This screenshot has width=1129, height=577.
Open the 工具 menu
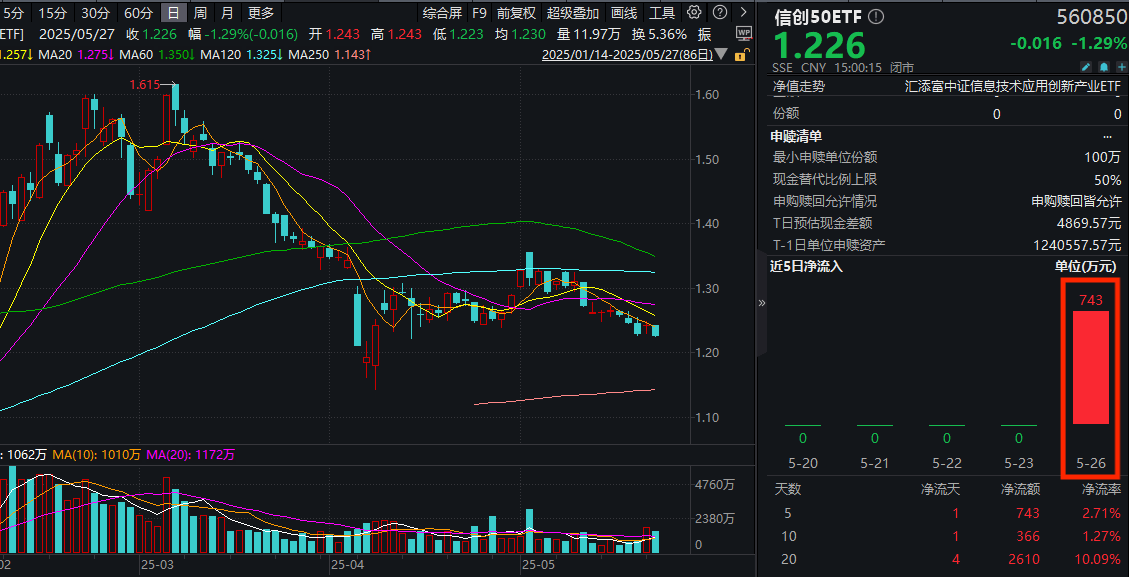point(663,12)
